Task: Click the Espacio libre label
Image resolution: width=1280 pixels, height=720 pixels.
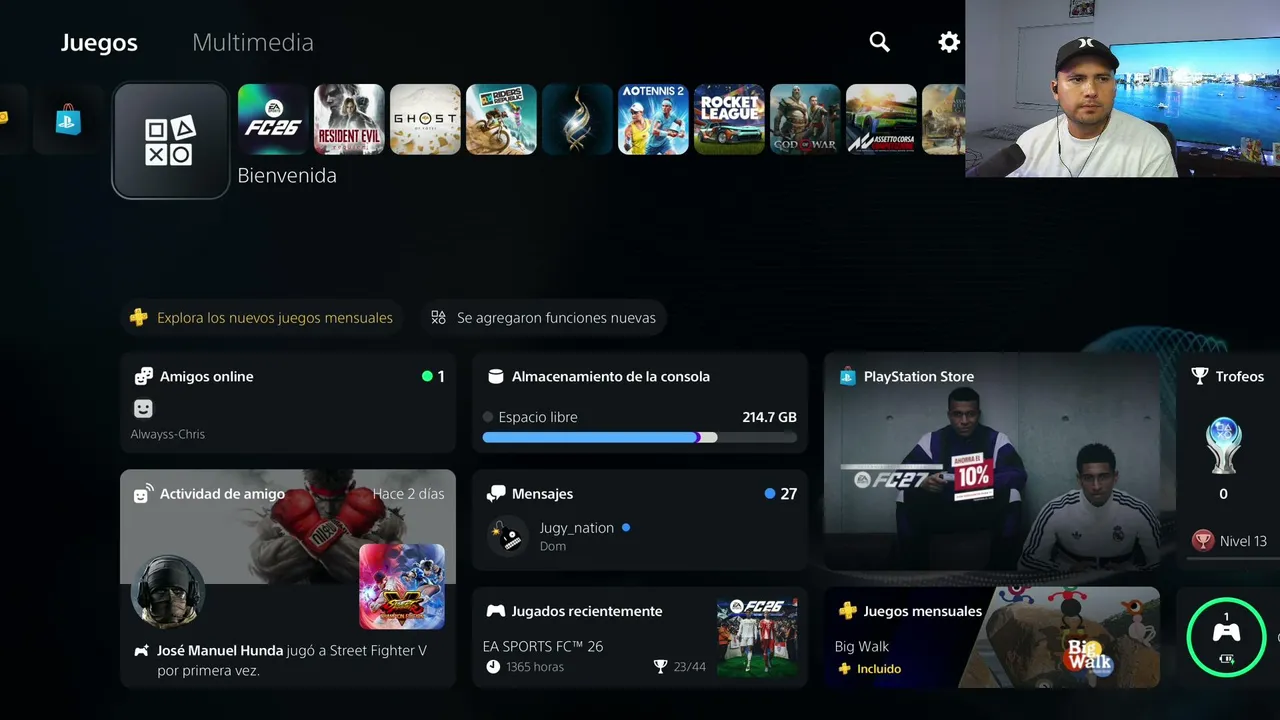Action: click(538, 417)
